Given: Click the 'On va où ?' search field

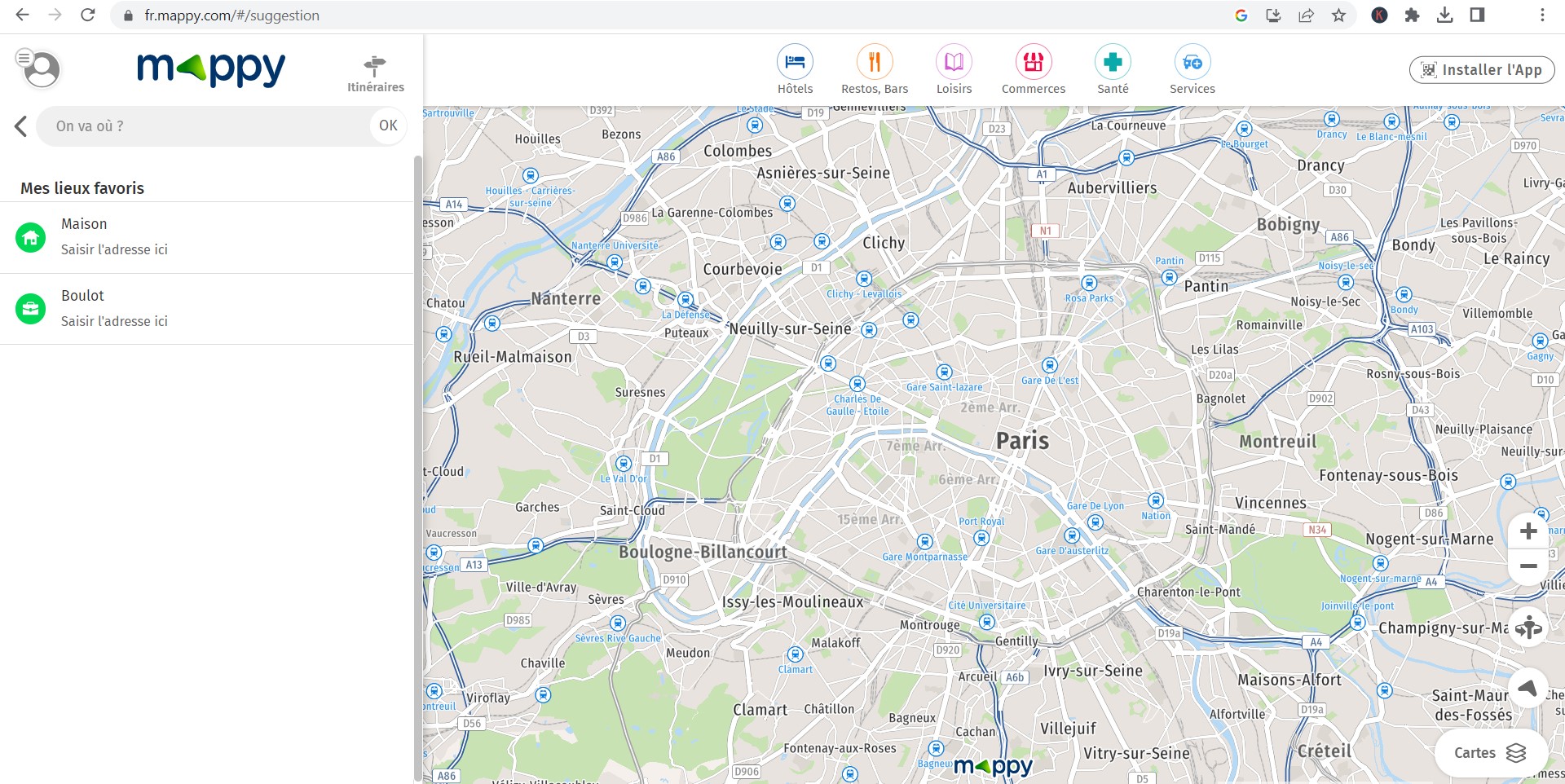Looking at the screenshot, I should [204, 126].
